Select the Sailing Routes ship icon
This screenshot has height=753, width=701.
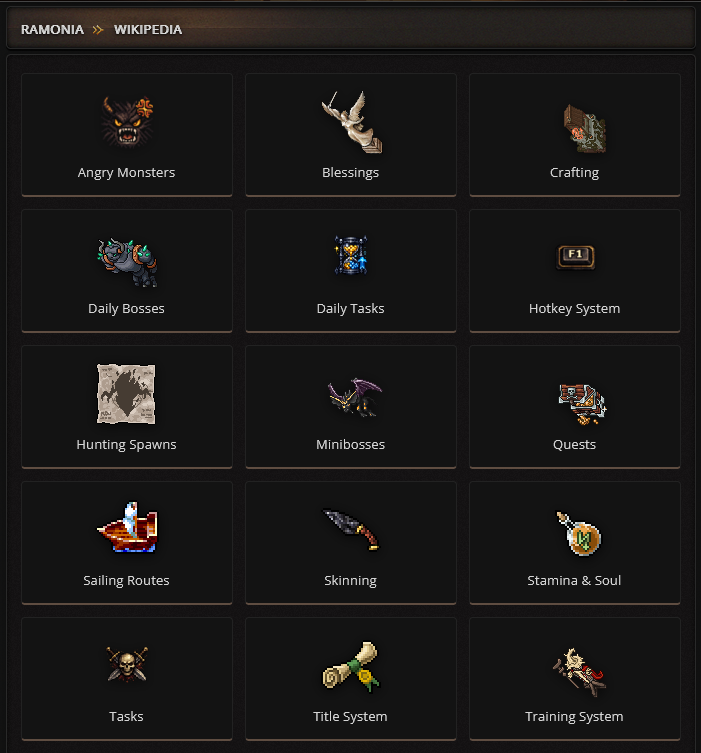[127, 527]
